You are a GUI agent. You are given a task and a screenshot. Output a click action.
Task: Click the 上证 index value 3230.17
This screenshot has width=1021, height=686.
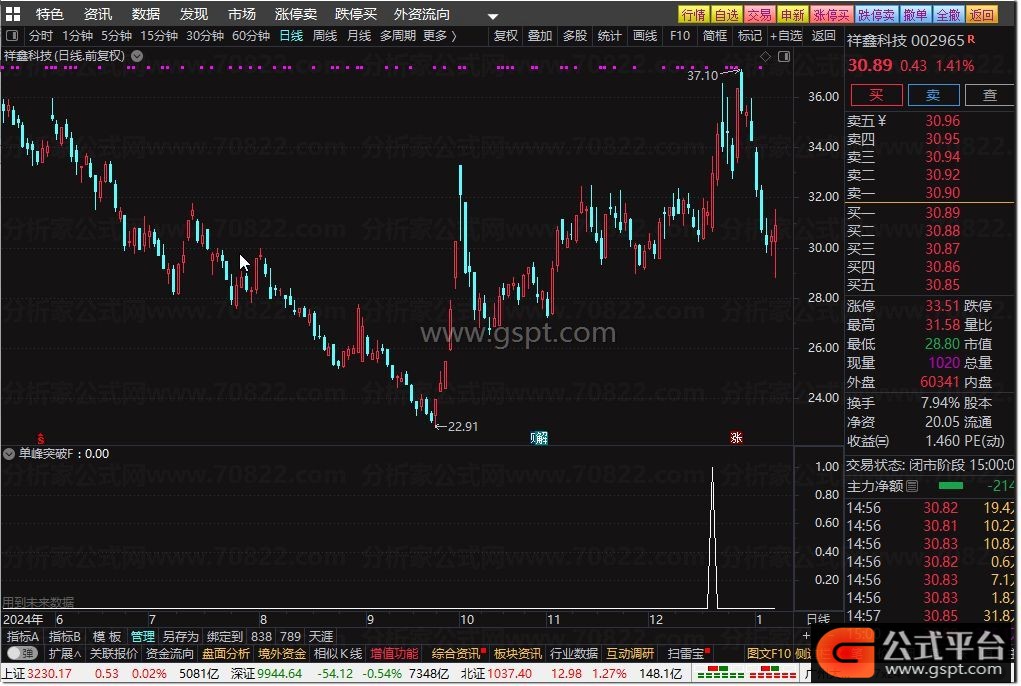49,674
